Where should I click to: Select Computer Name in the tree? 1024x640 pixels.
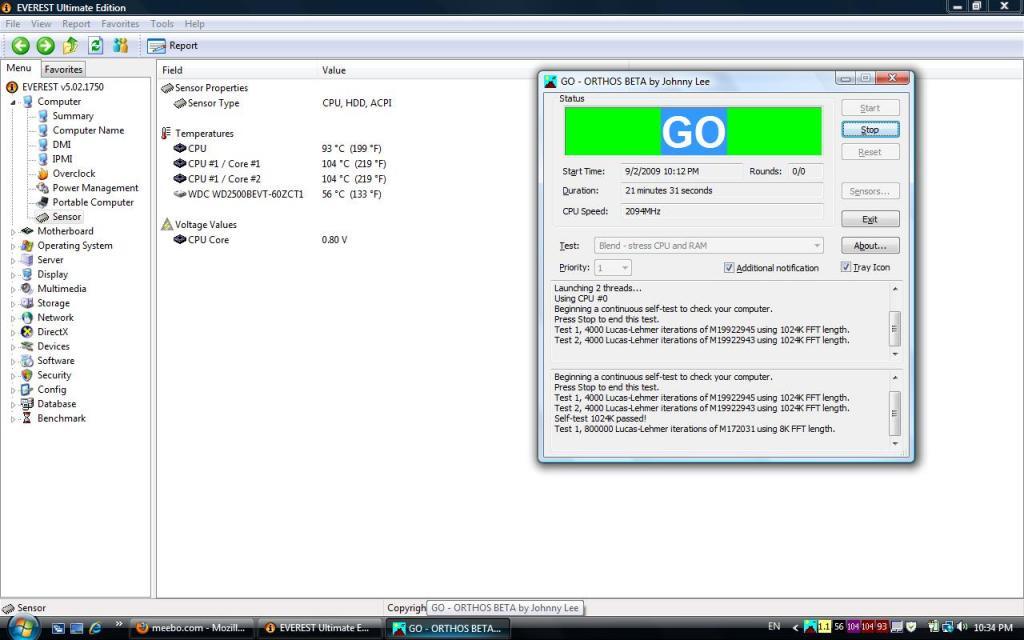tap(88, 130)
